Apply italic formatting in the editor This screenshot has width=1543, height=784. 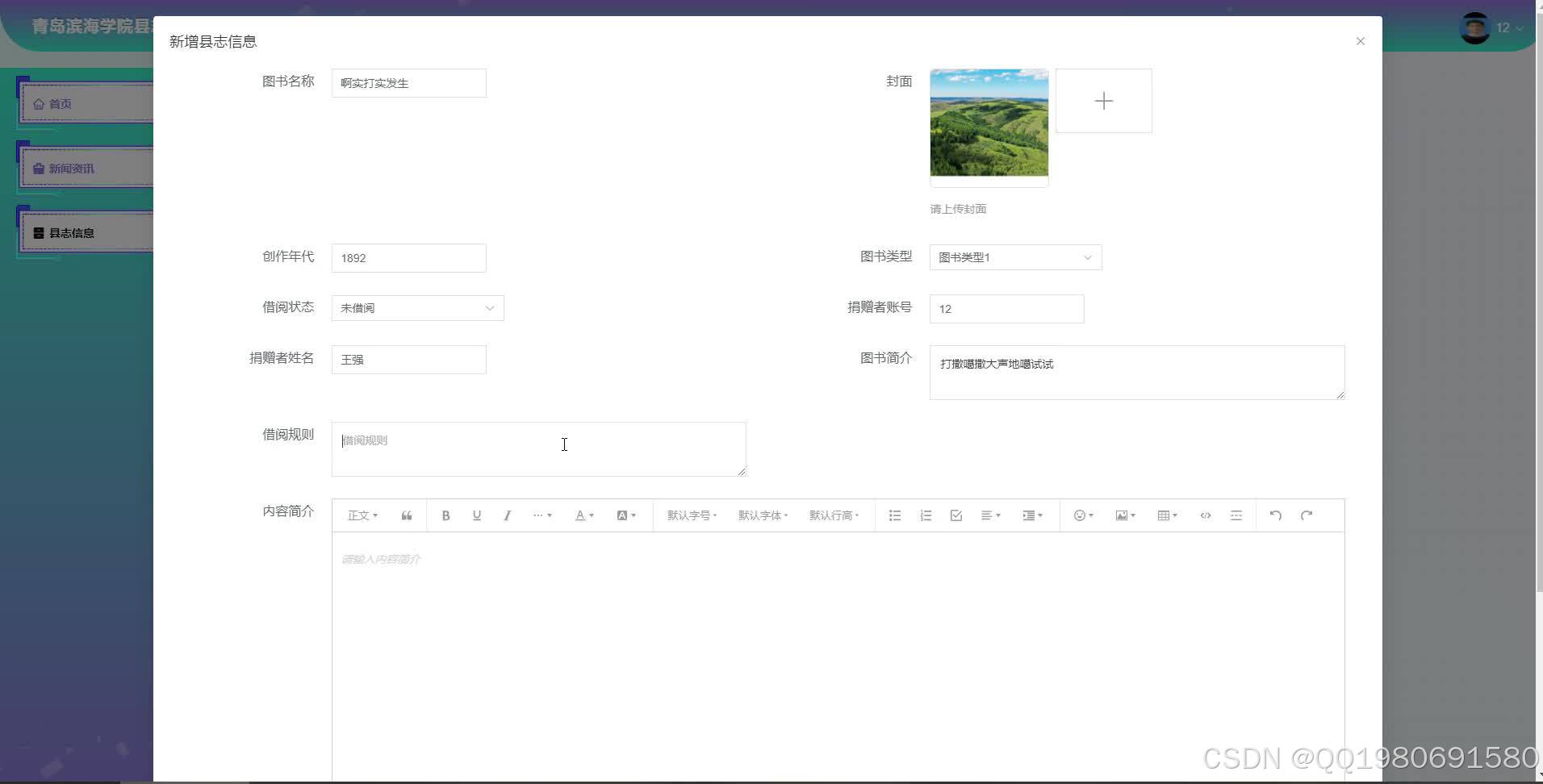tap(507, 515)
